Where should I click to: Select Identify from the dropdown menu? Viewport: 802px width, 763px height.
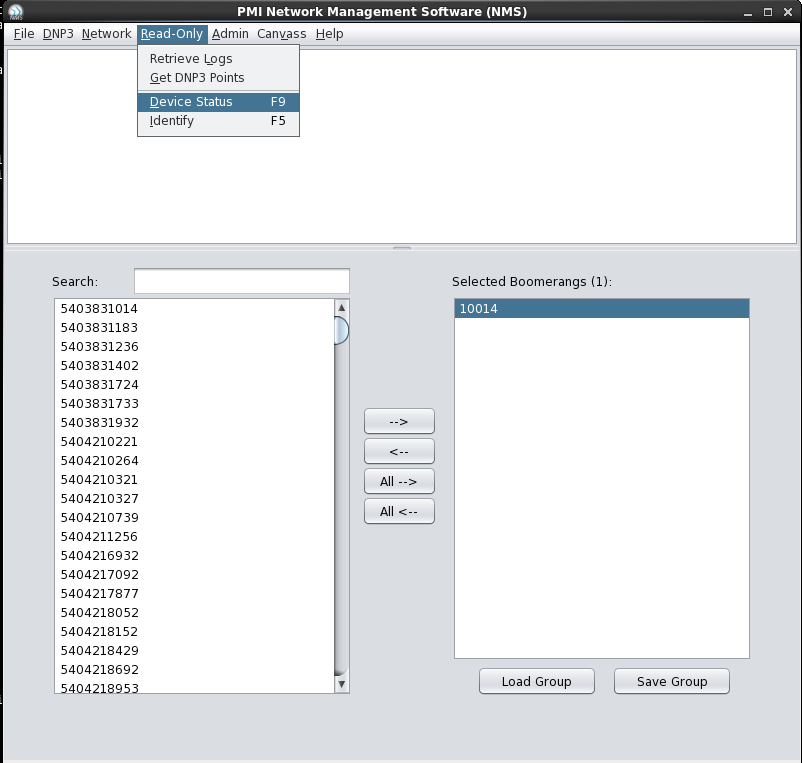(x=172, y=121)
